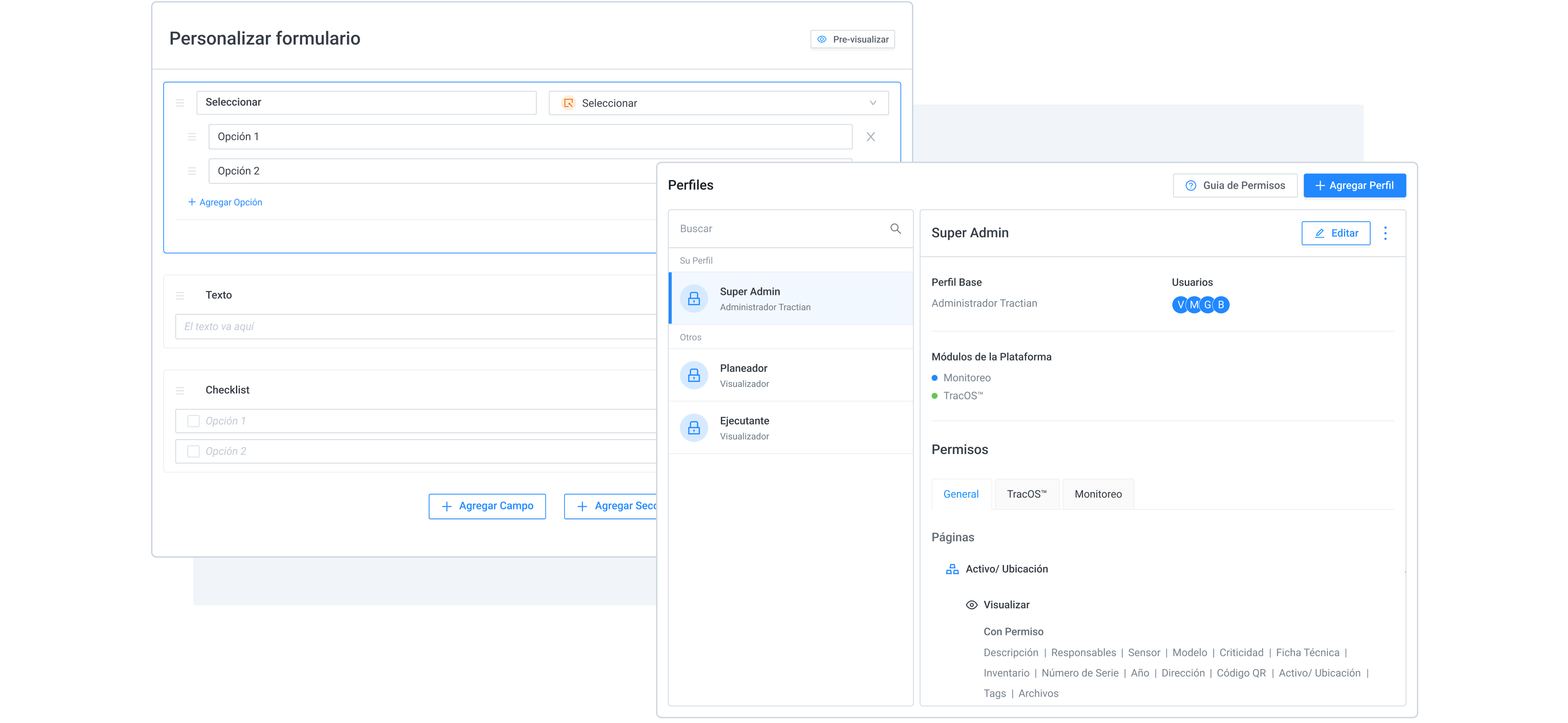
Task: Check the Opción 1 checklist box
Action: coord(194,421)
